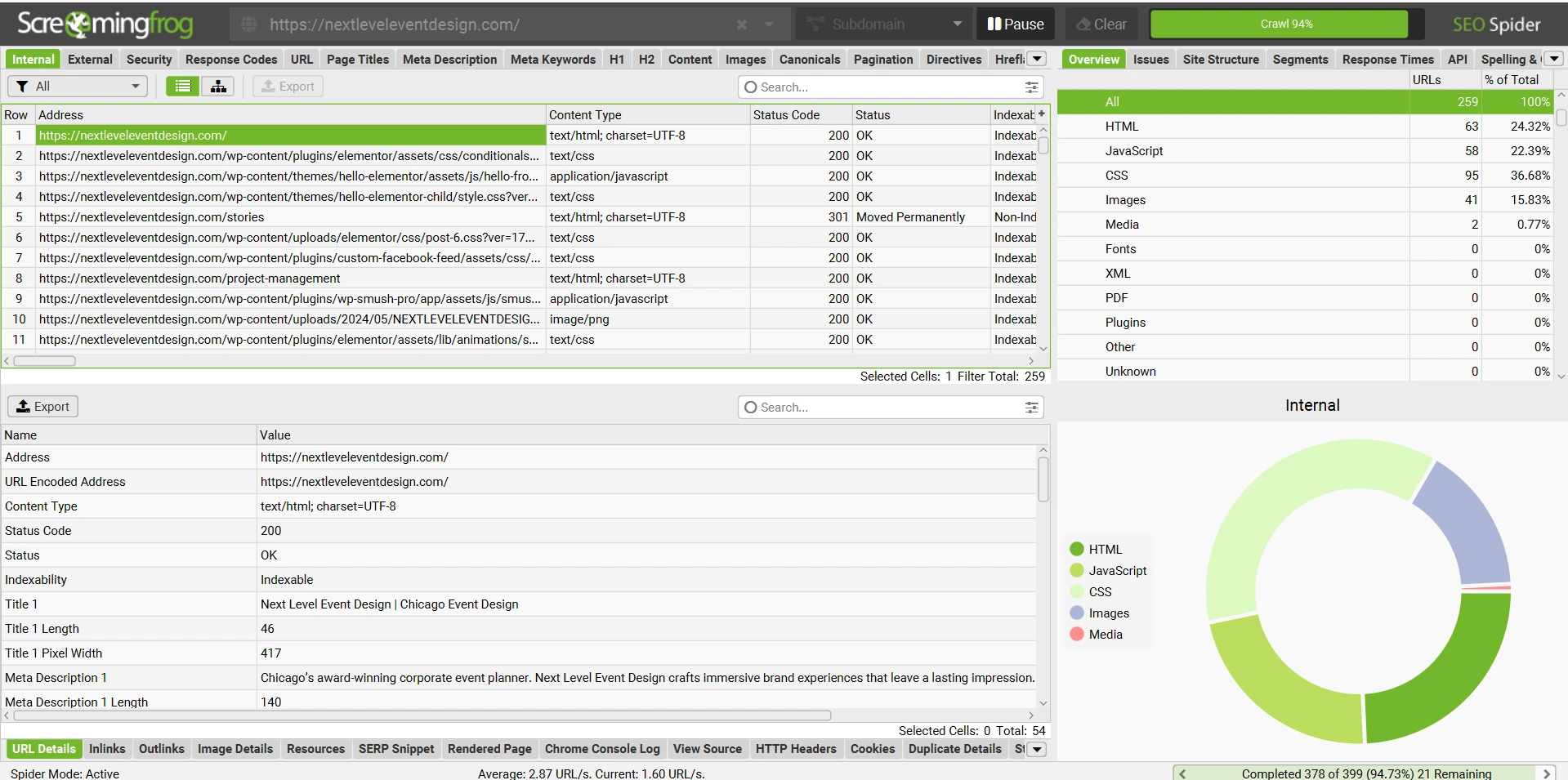The image size is (1568, 780).
Task: Click the lower Export button
Action: (43, 407)
